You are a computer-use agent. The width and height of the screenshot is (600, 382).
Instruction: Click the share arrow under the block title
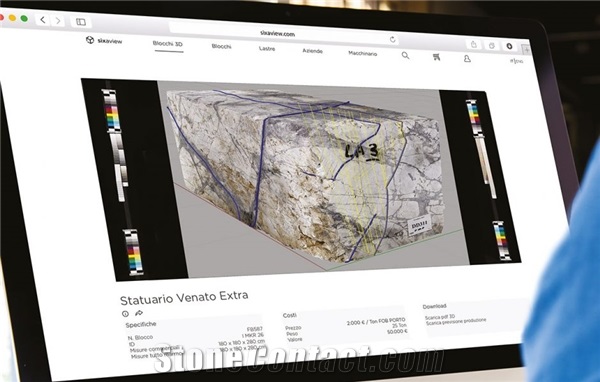click(139, 313)
